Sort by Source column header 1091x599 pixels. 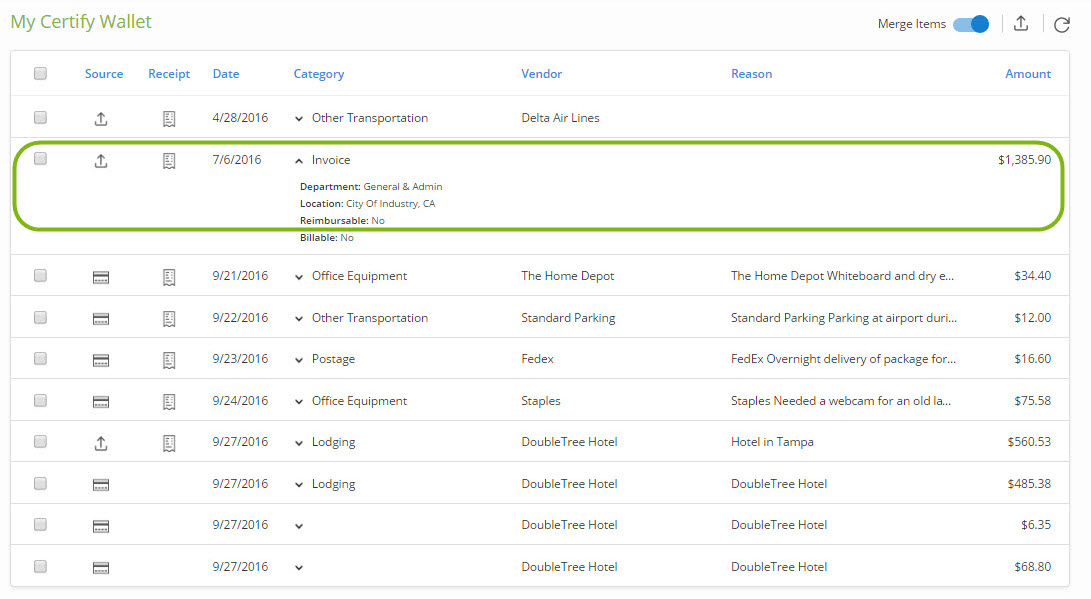pos(104,74)
